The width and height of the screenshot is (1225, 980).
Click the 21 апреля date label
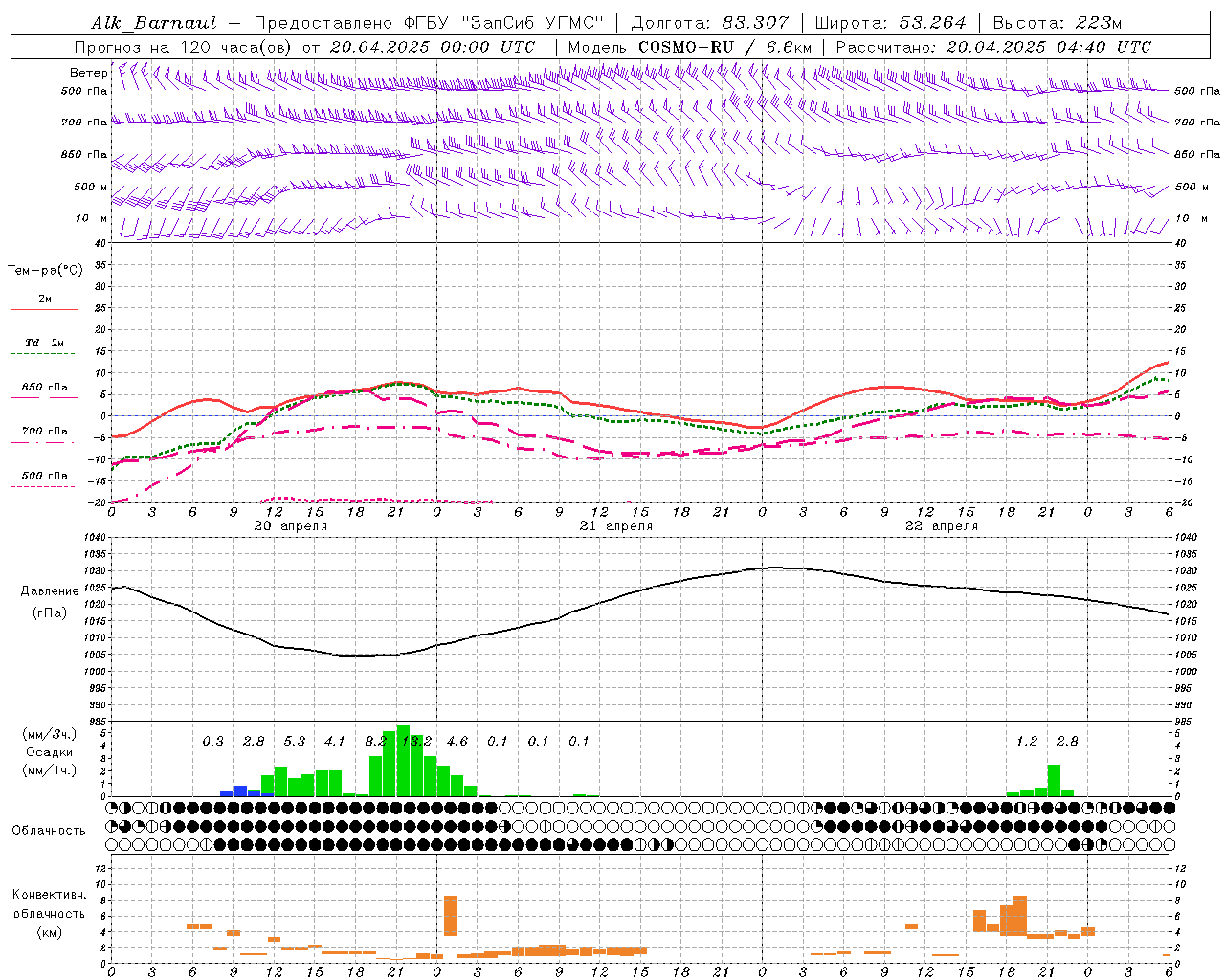(616, 526)
